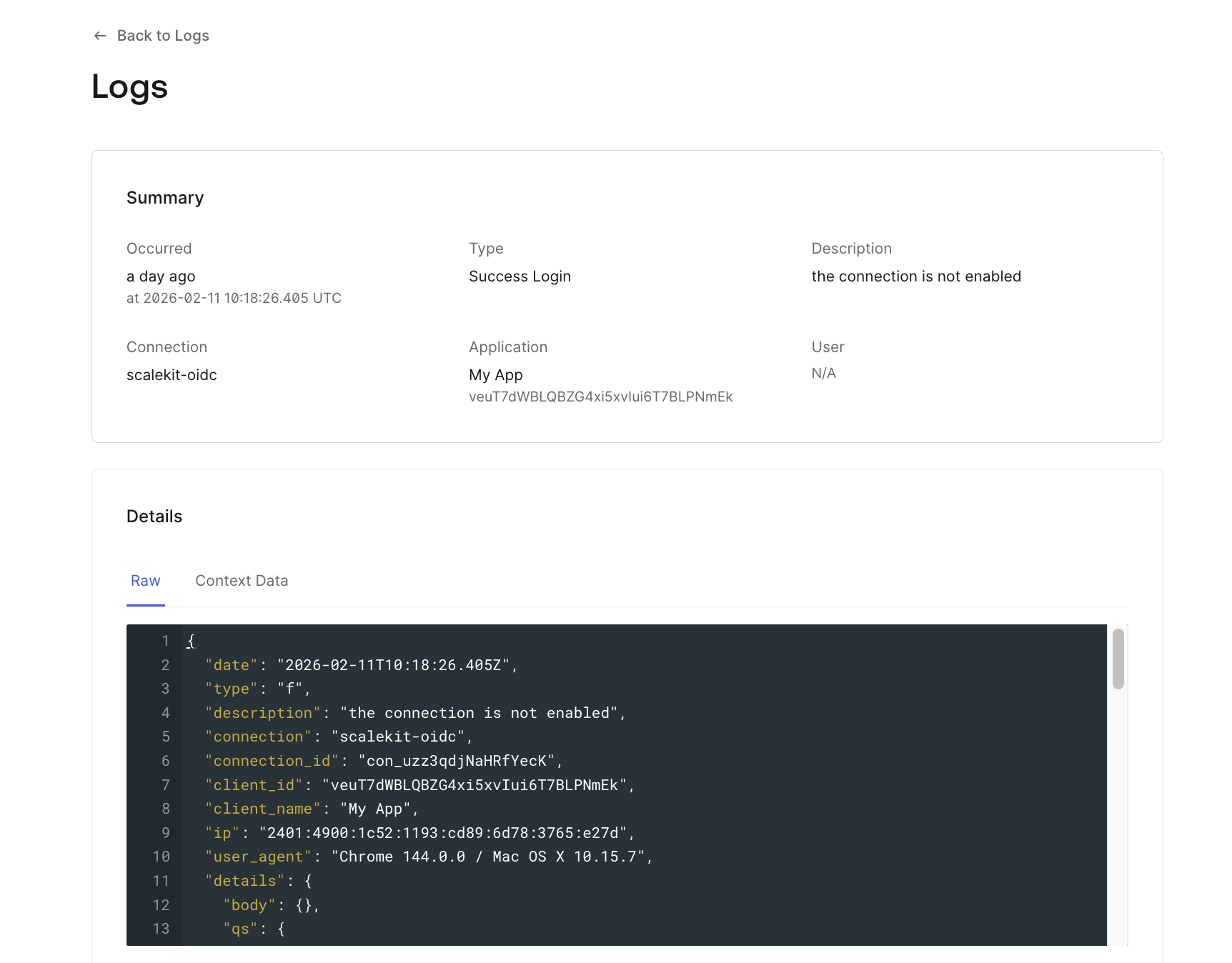The image size is (1232, 963).
Task: Click the code viewer scrollbar thumb
Action: point(1118,659)
